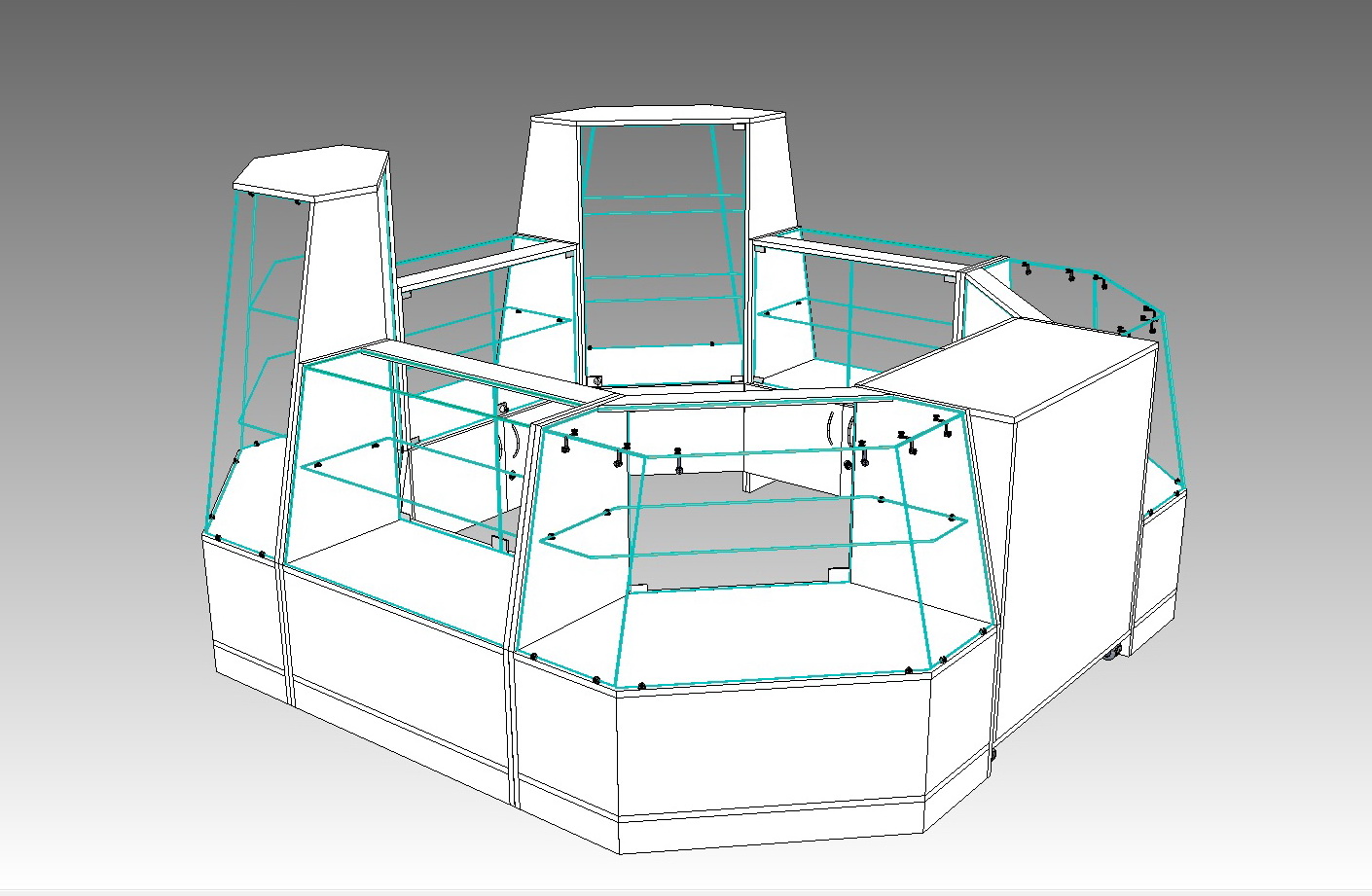Select the top cap of the central tall cabinet

tap(659, 115)
